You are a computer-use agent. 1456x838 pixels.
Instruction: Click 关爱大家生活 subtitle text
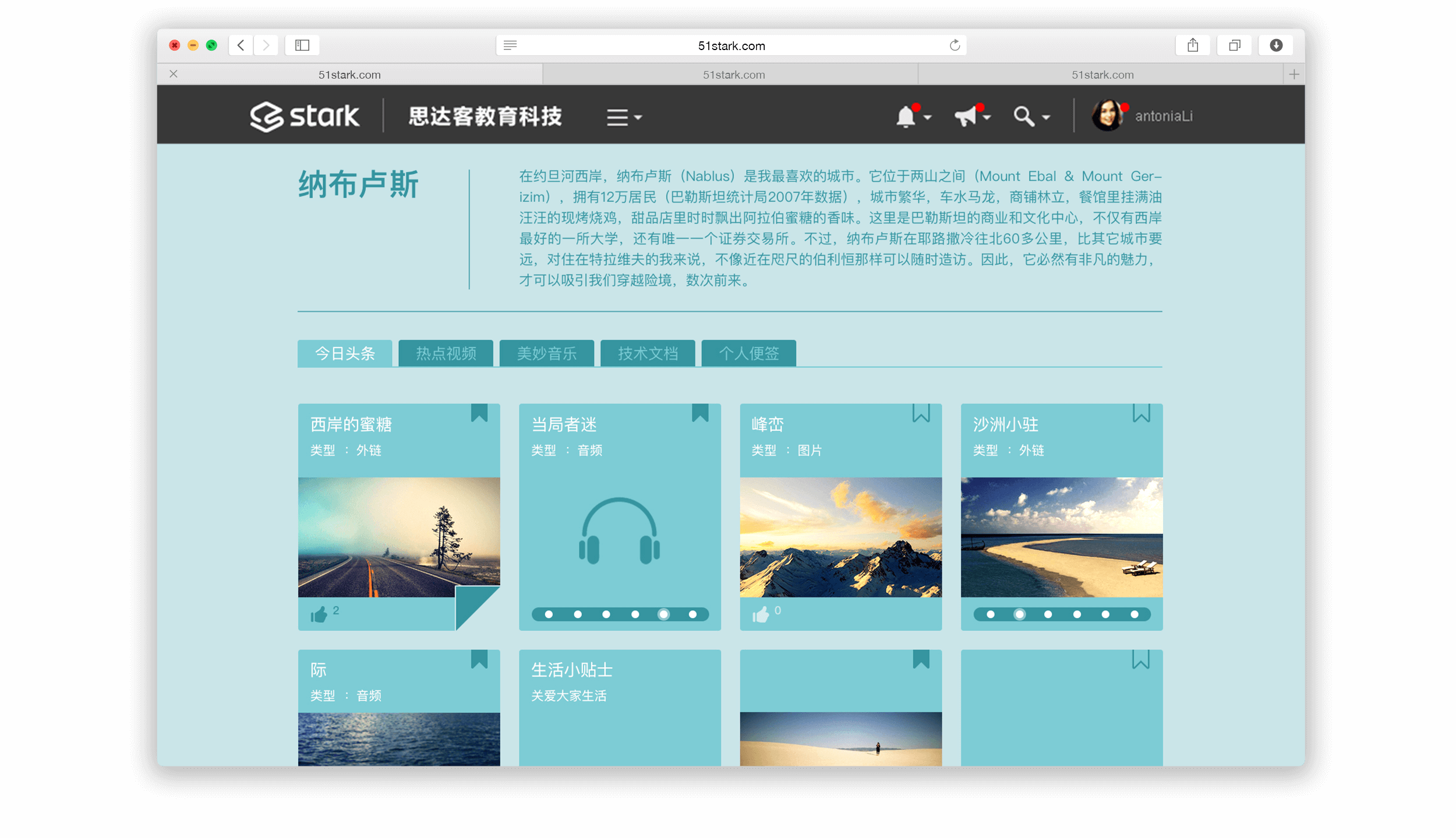(x=568, y=695)
